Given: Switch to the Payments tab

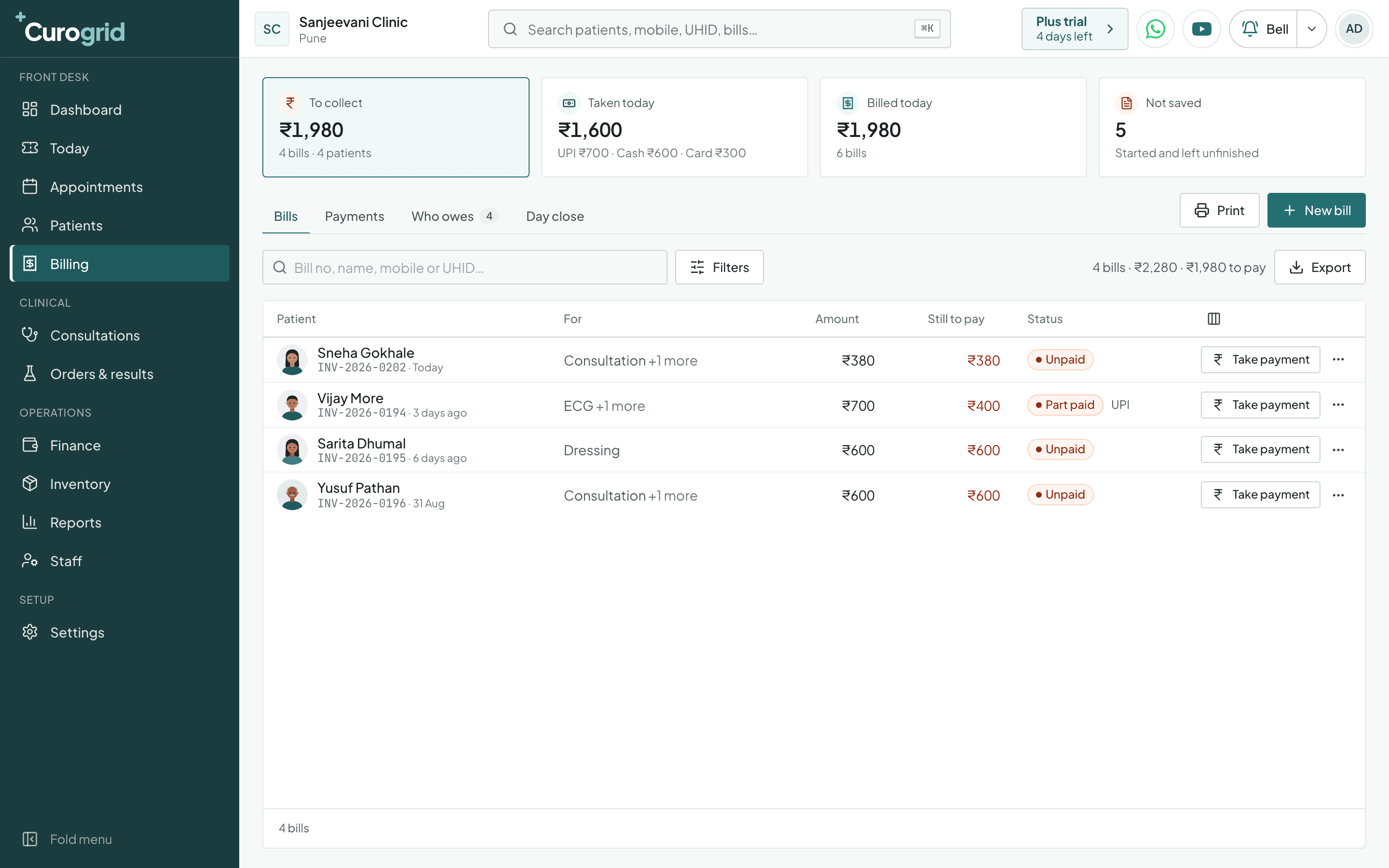Looking at the screenshot, I should pos(354,217).
